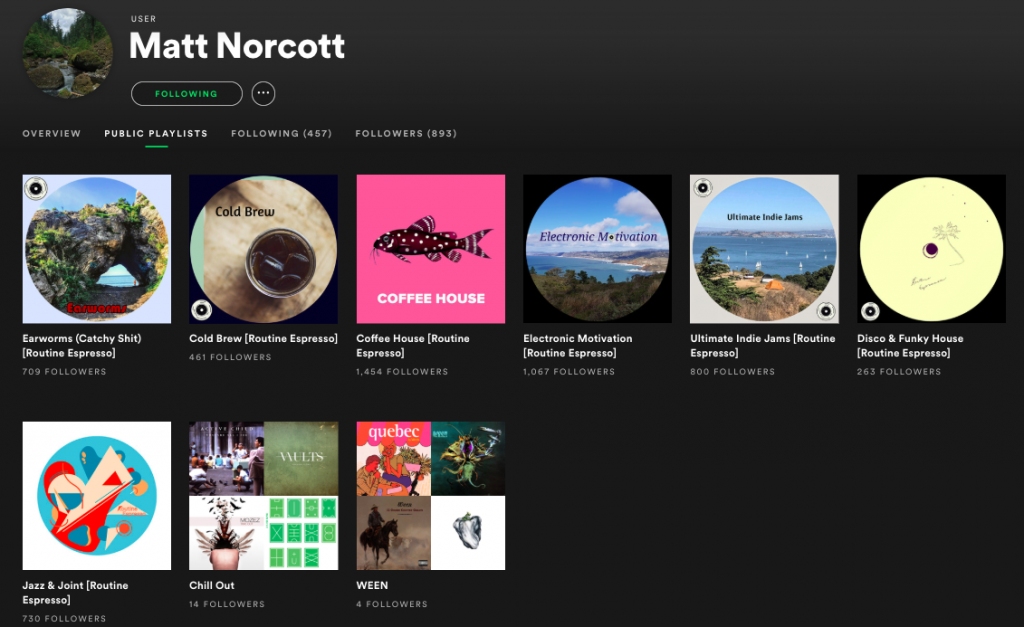
Task: Open the Jazz & Joint cover art
Action: pyautogui.click(x=97, y=496)
